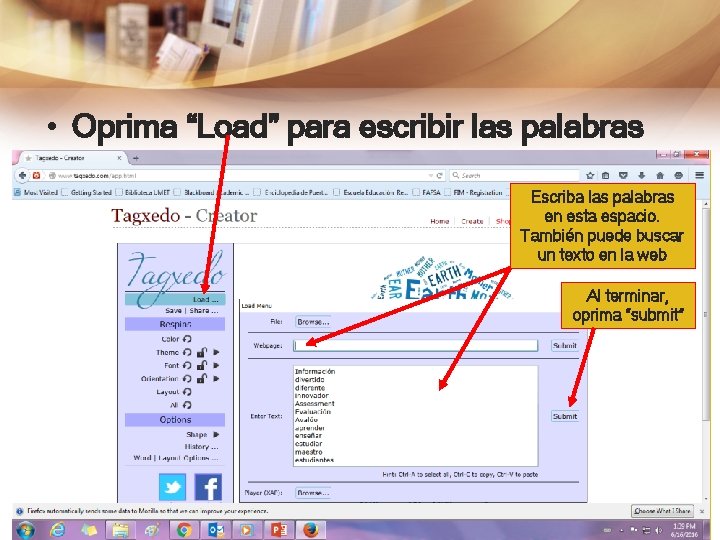
Task: Open the FAFSA bookmark
Action: (427, 192)
